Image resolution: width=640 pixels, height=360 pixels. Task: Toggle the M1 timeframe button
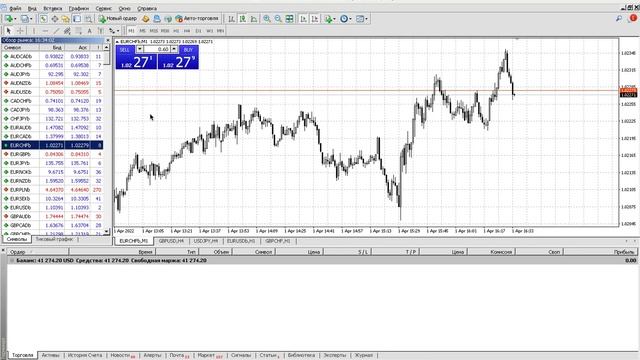tap(131, 31)
